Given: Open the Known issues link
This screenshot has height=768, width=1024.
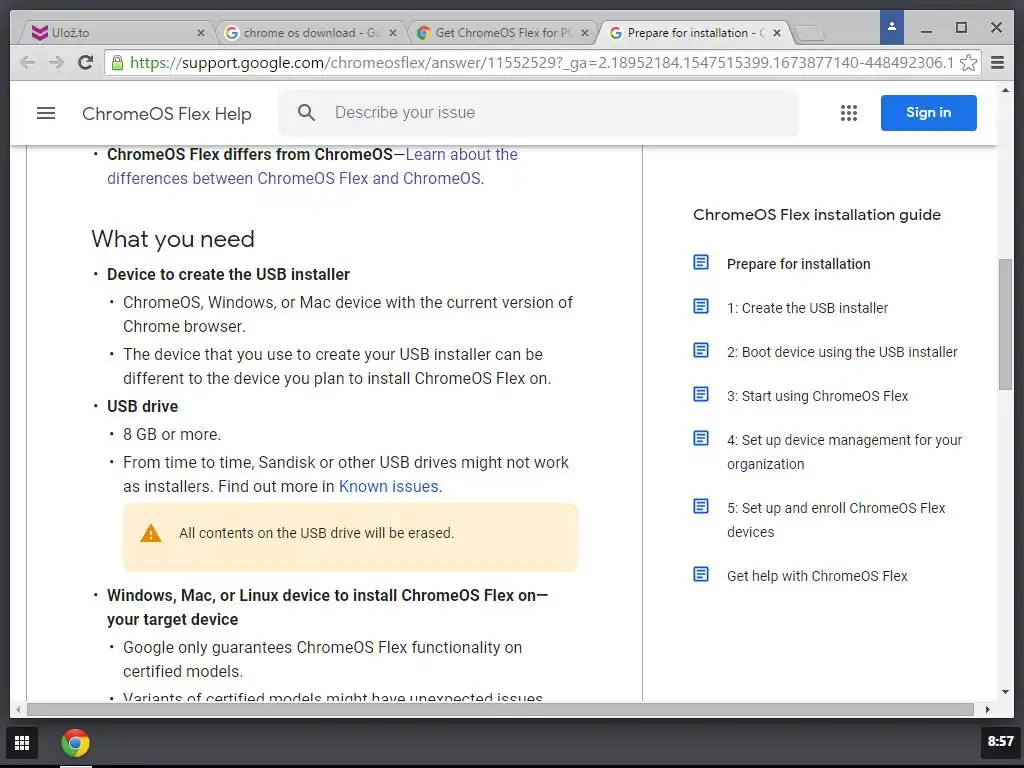Looking at the screenshot, I should (x=389, y=487).
